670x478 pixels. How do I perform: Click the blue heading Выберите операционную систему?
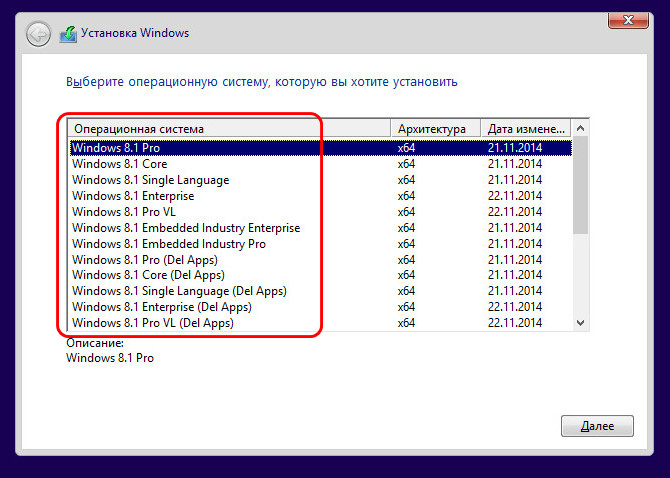262,82
